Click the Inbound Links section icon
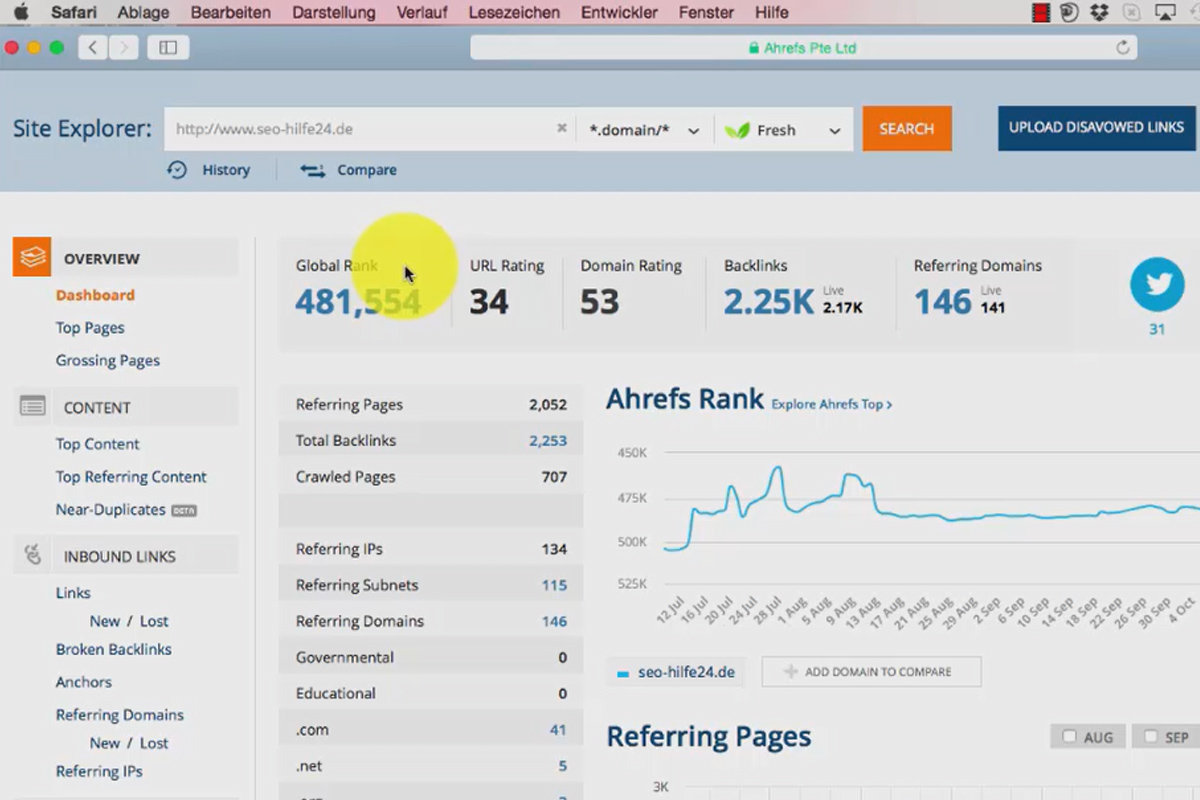The width and height of the screenshot is (1200, 800). [32, 555]
